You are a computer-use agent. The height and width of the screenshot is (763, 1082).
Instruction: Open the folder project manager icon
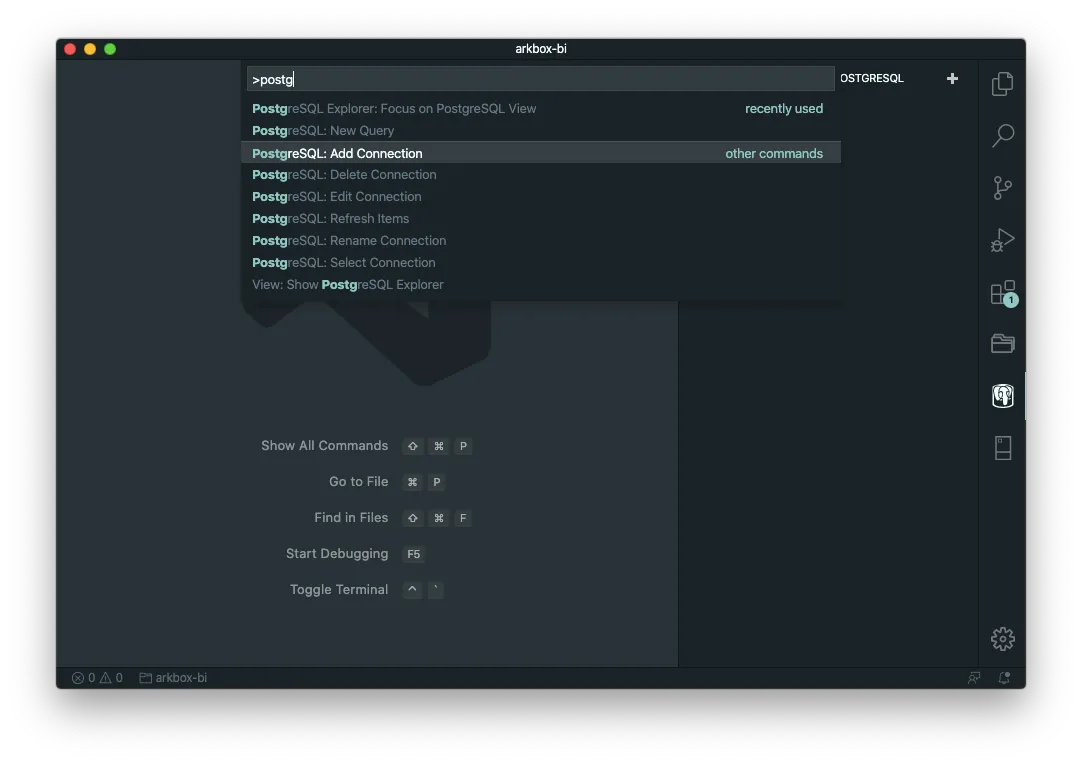pyautogui.click(x=1002, y=343)
